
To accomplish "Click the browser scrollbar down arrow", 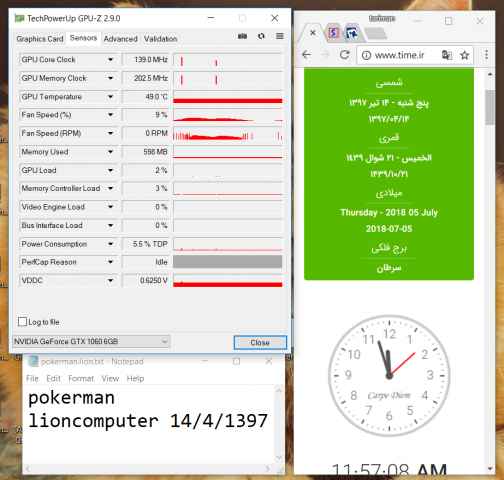I will click(x=490, y=469).
